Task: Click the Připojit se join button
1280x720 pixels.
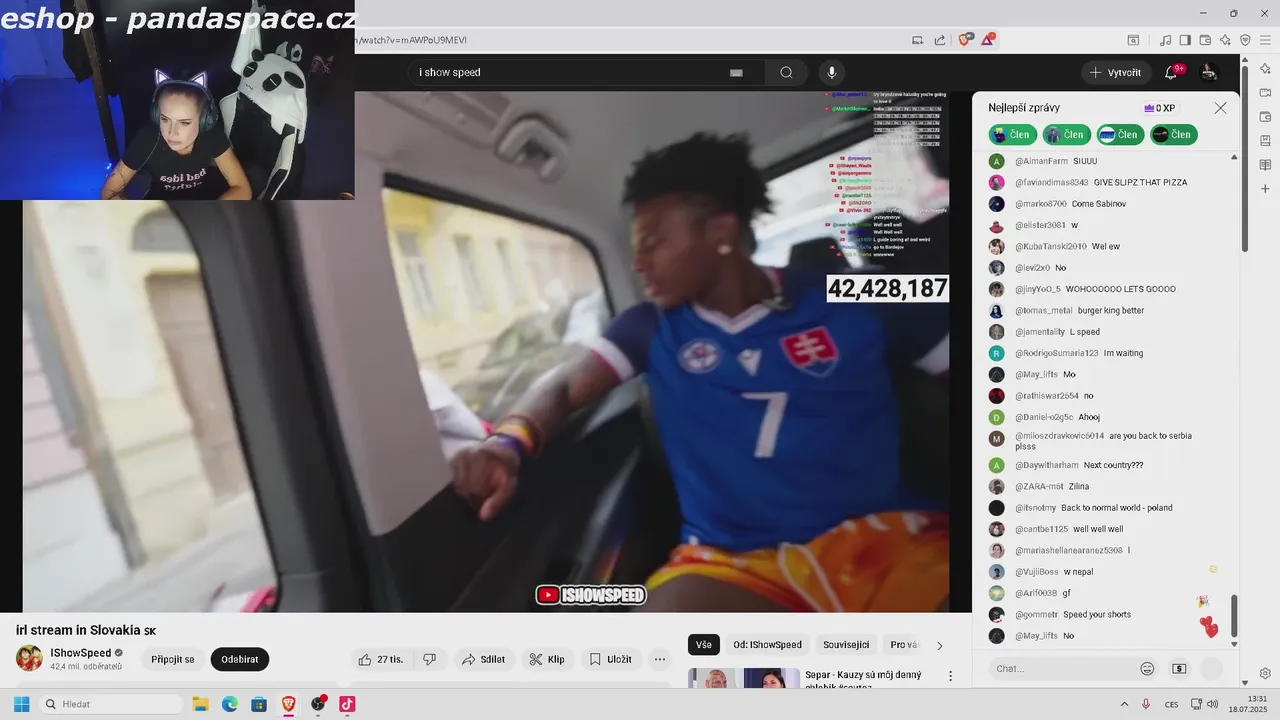Action: coord(173,659)
